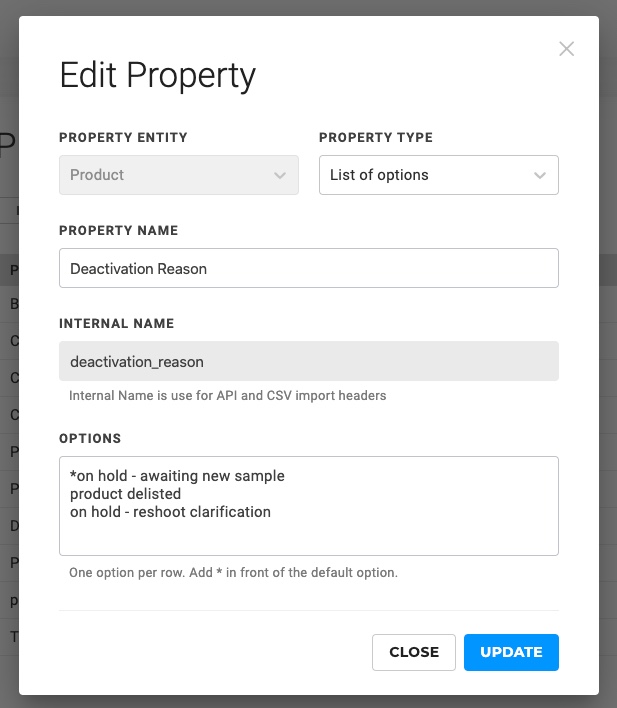Viewport: 617px width, 708px height.
Task: Click the OPTIONS label
Action: coord(90,439)
